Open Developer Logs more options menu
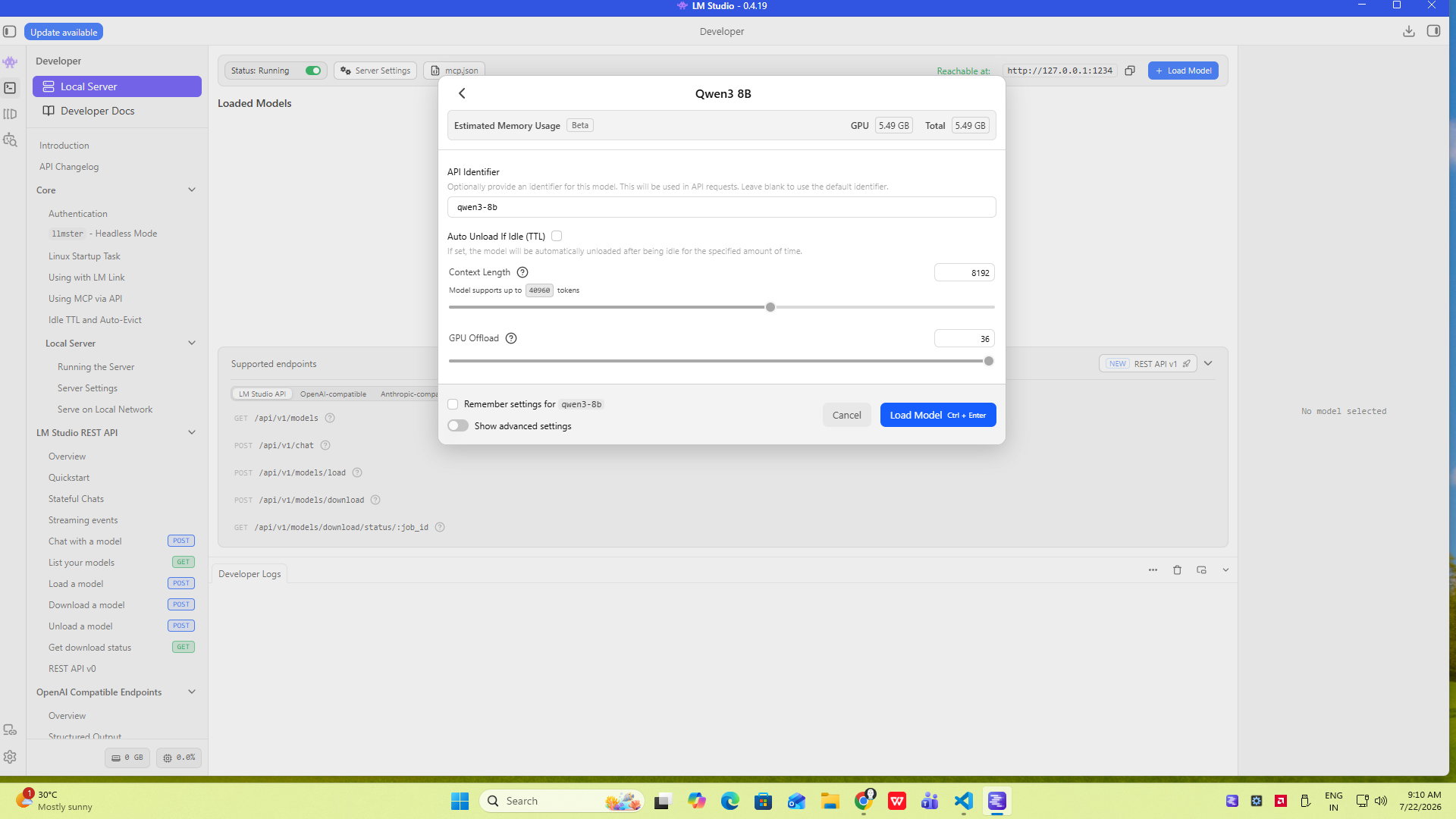 tap(1153, 570)
